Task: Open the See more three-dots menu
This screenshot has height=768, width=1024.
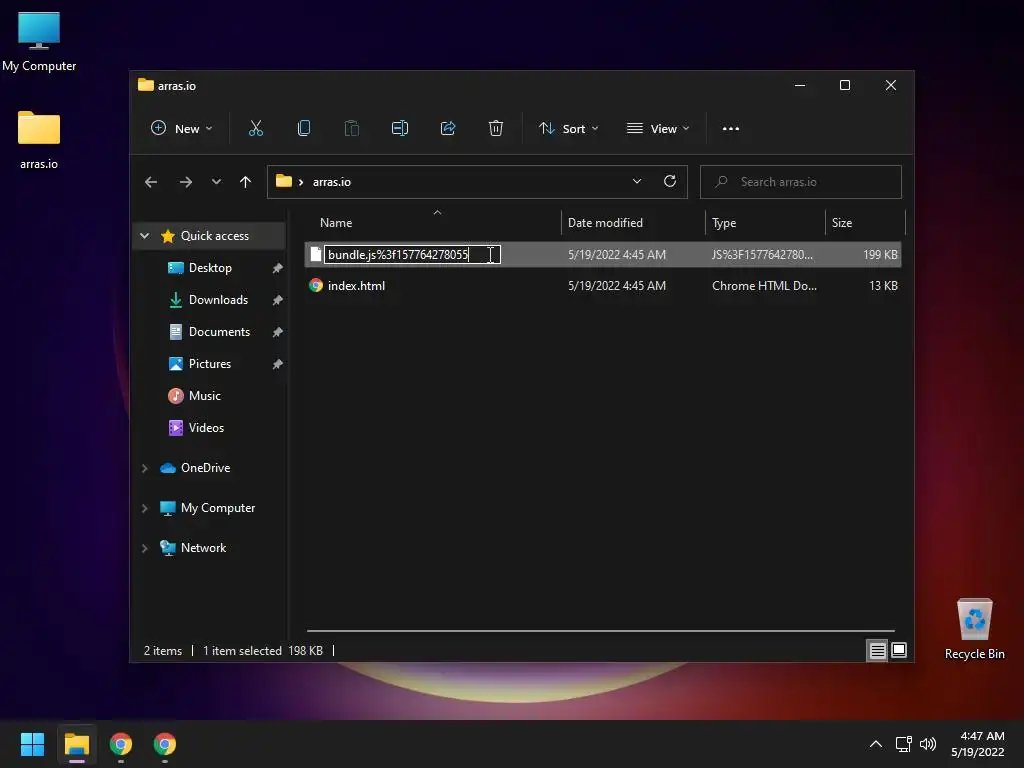Action: [731, 129]
